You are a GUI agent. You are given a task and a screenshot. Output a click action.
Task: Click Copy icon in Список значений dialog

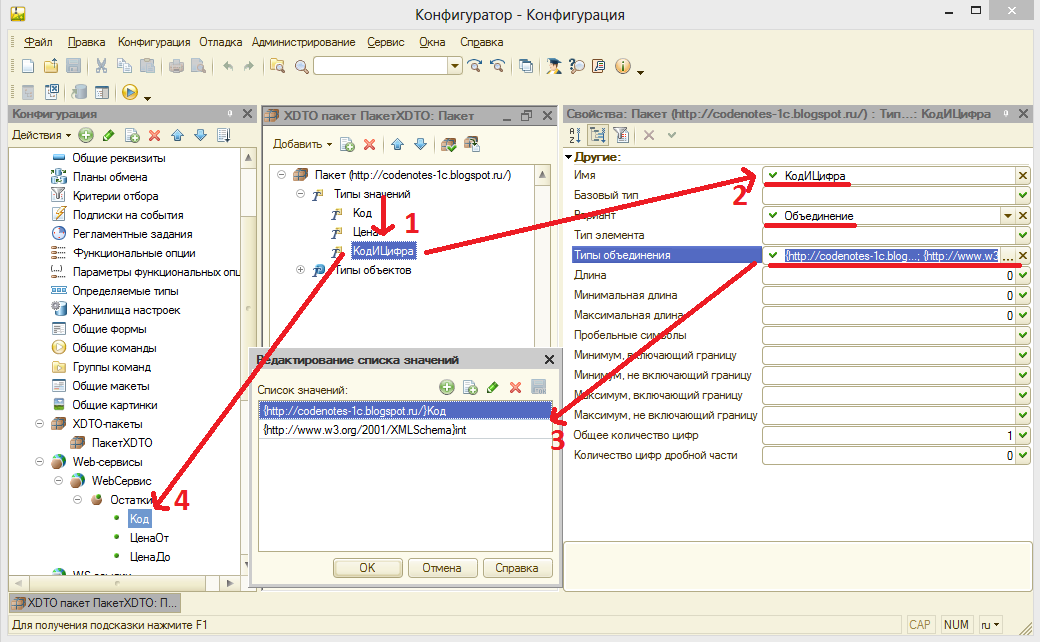[x=470, y=387]
